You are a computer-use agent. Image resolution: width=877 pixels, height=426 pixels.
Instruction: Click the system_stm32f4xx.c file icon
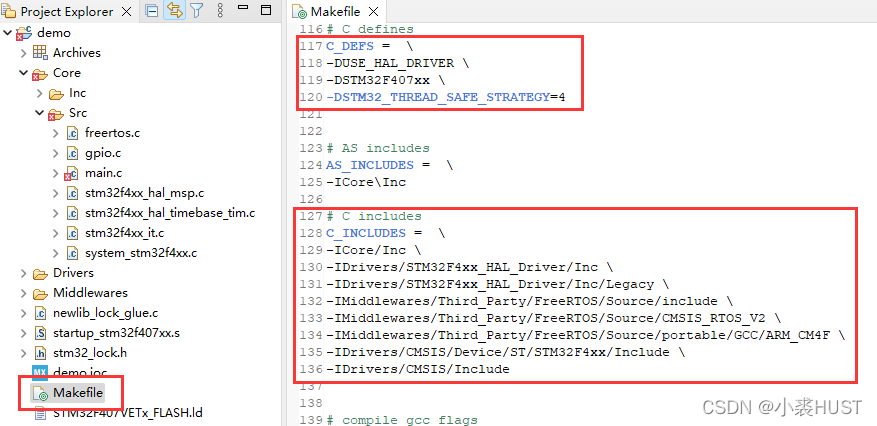click(72, 253)
